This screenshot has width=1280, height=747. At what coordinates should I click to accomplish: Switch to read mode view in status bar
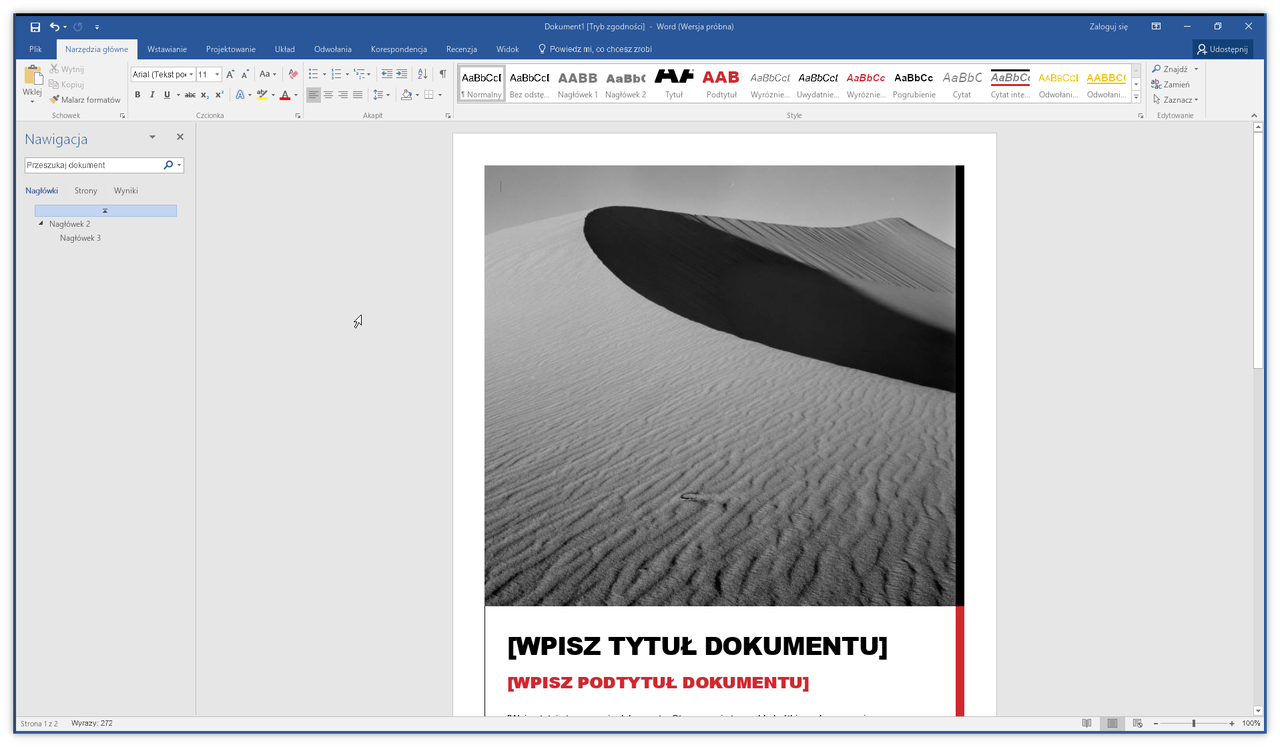click(x=1087, y=723)
